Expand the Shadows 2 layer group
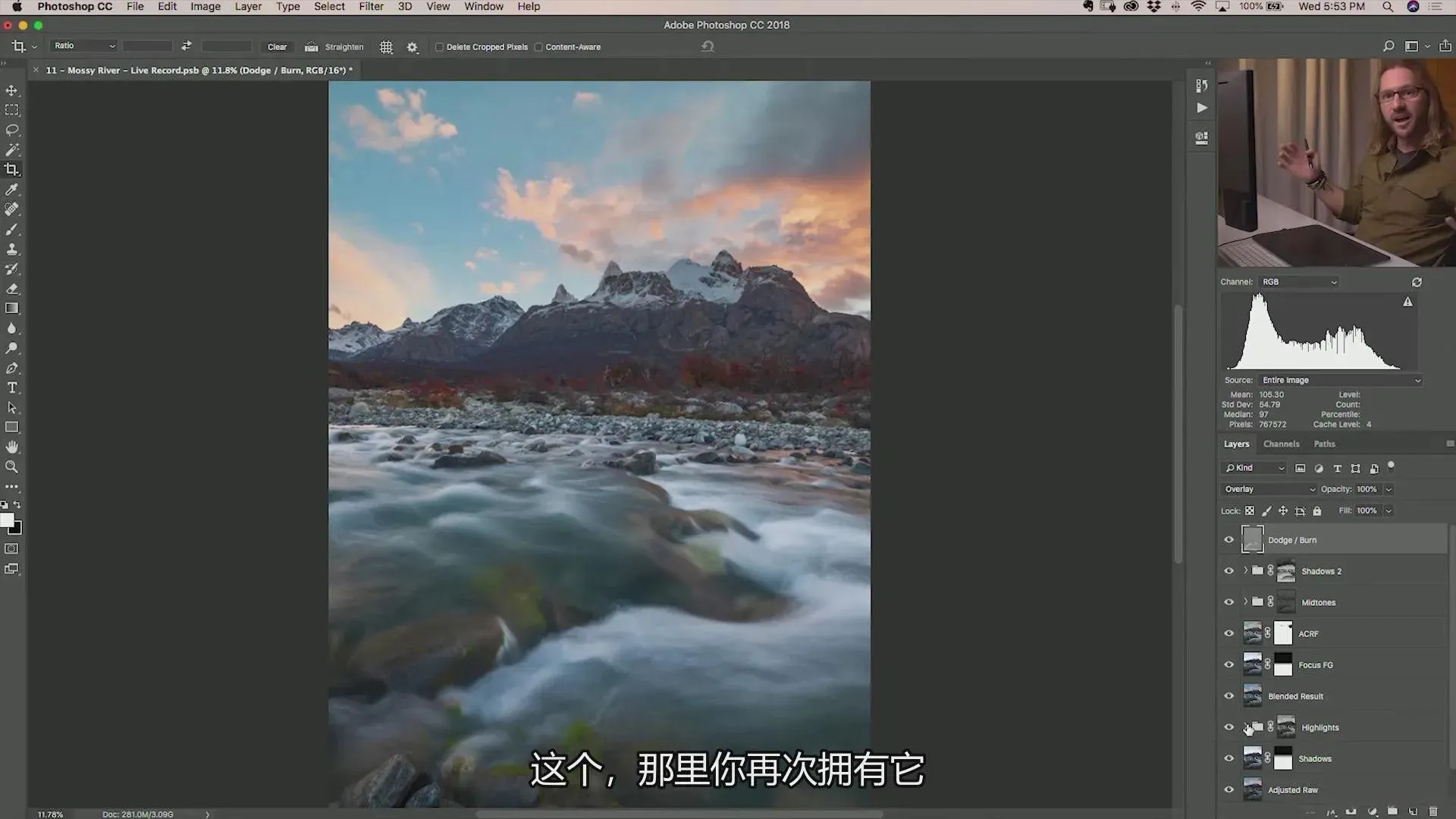Viewport: 1456px width, 819px height. click(x=1245, y=570)
